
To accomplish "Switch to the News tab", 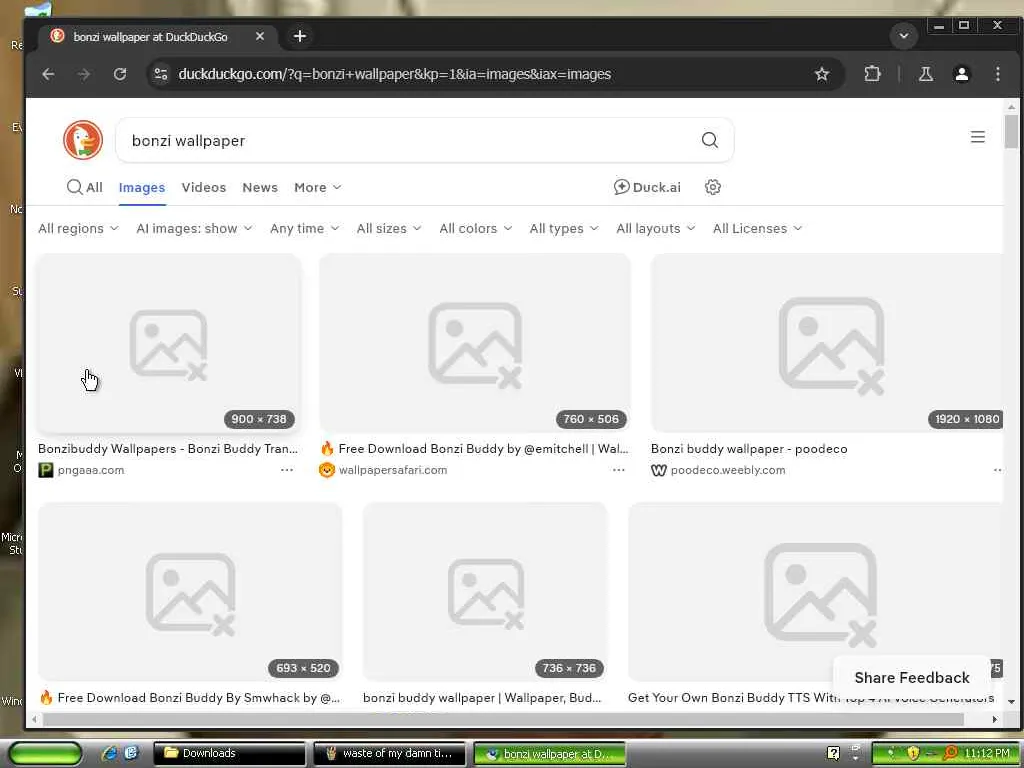I will (x=260, y=187).
